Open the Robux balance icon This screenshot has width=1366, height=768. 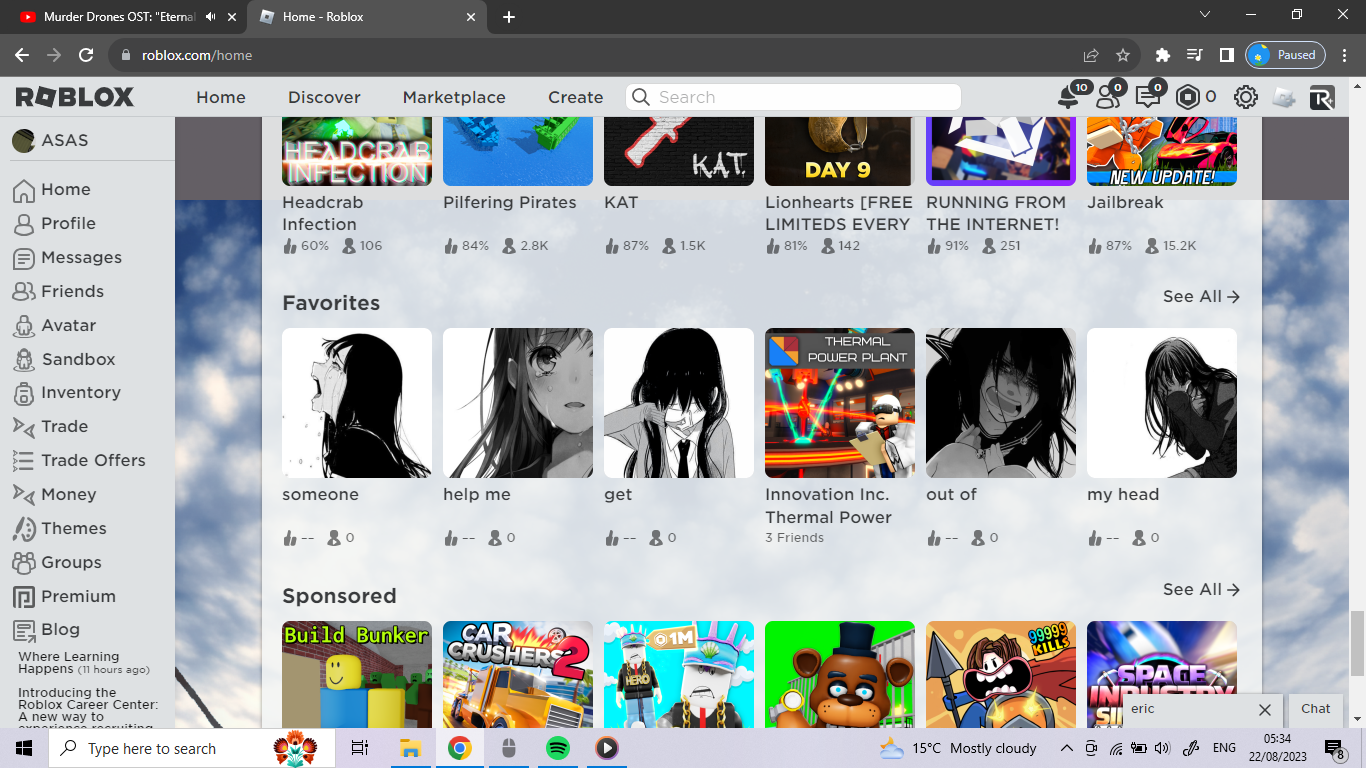[x=1187, y=97]
